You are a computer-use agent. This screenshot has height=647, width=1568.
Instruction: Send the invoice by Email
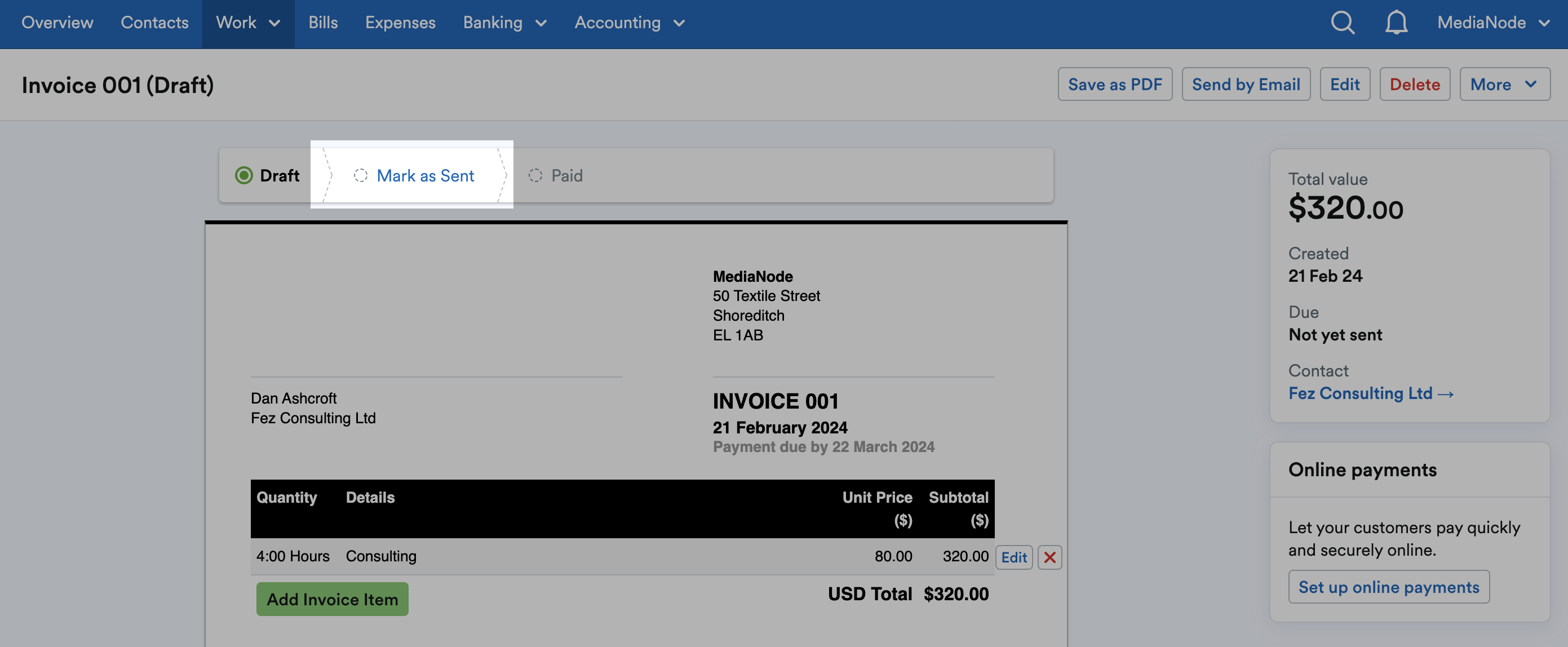tap(1246, 84)
